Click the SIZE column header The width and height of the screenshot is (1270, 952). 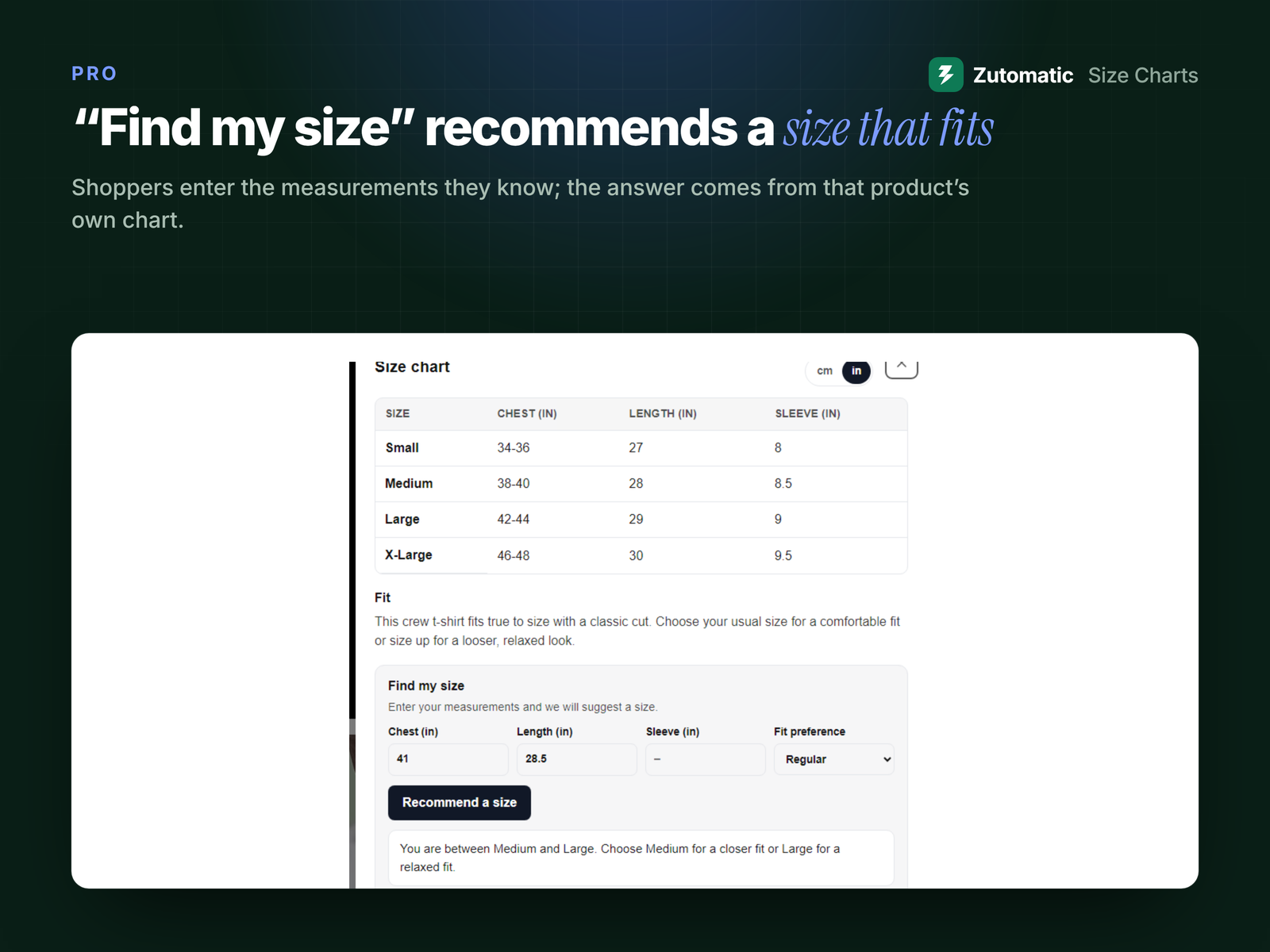click(x=398, y=413)
